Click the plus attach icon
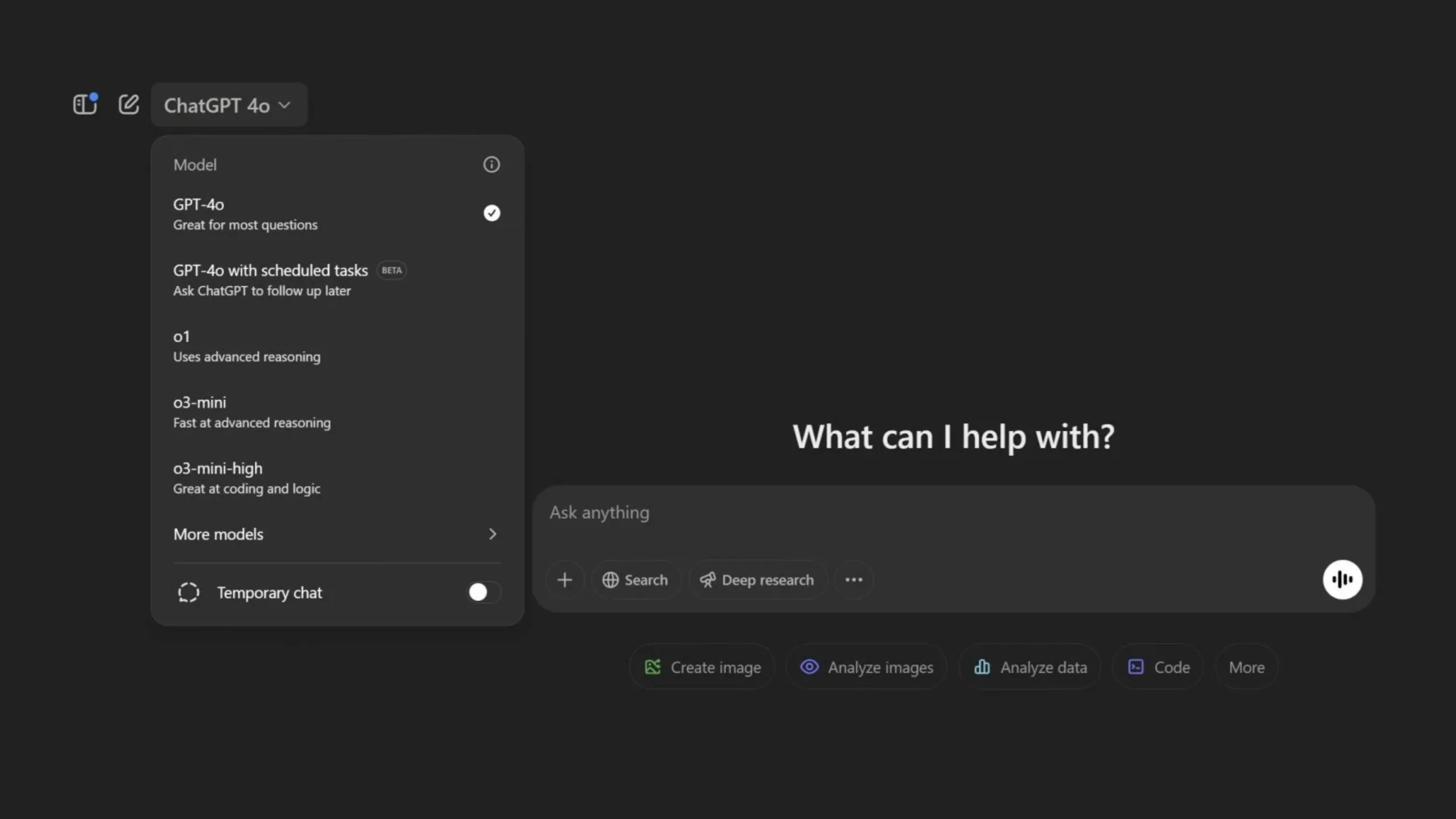This screenshot has height=819, width=1456. tap(565, 580)
